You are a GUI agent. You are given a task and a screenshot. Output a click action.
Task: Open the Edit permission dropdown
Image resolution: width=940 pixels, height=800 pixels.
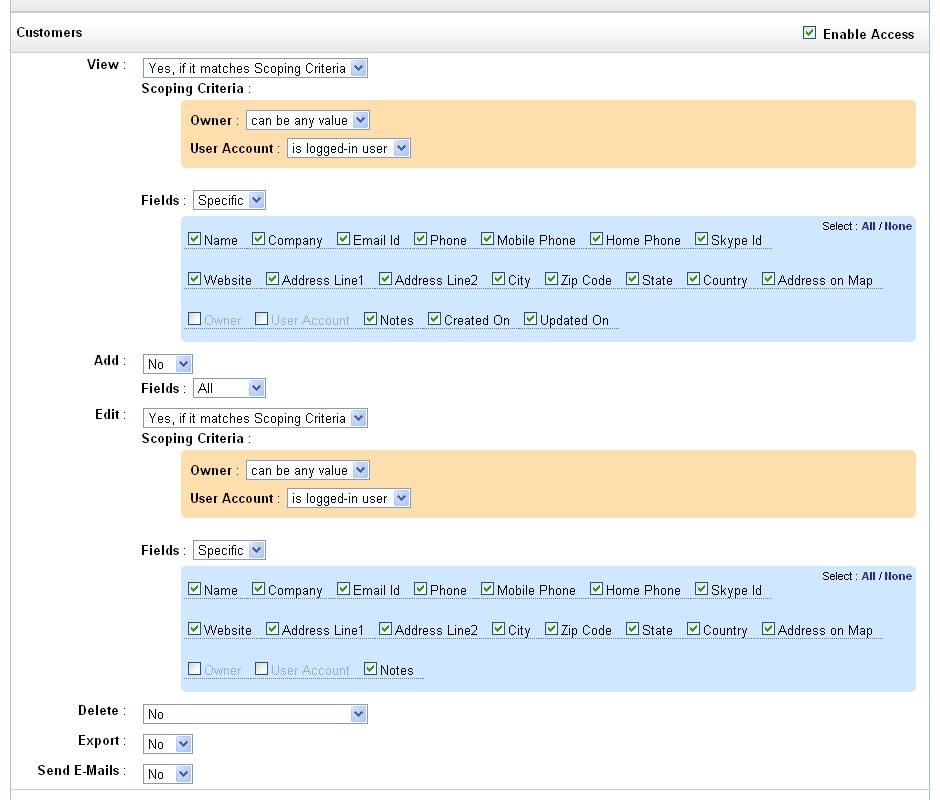[360, 418]
